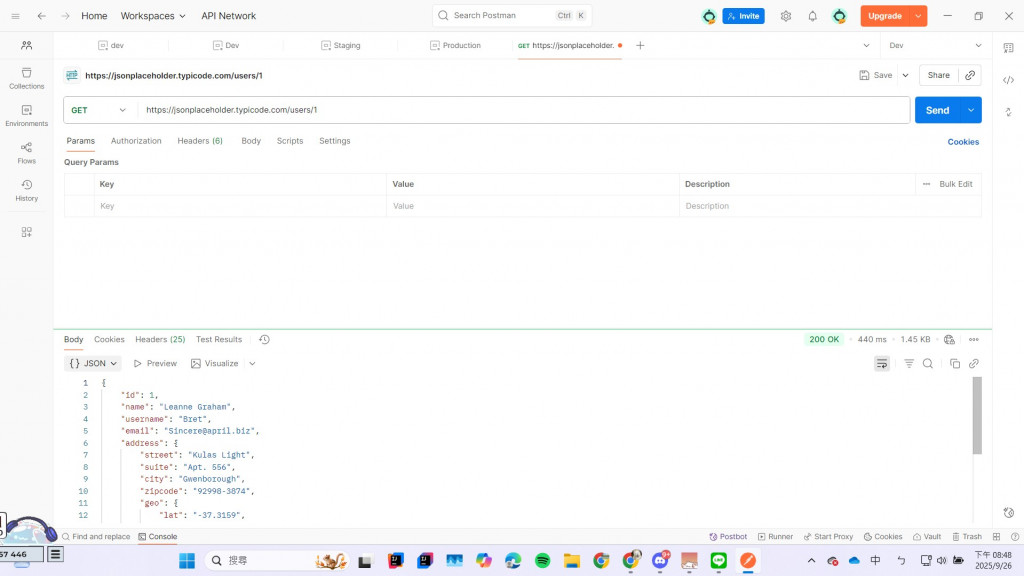
Task: Click the request URL input field
Action: [x=524, y=110]
